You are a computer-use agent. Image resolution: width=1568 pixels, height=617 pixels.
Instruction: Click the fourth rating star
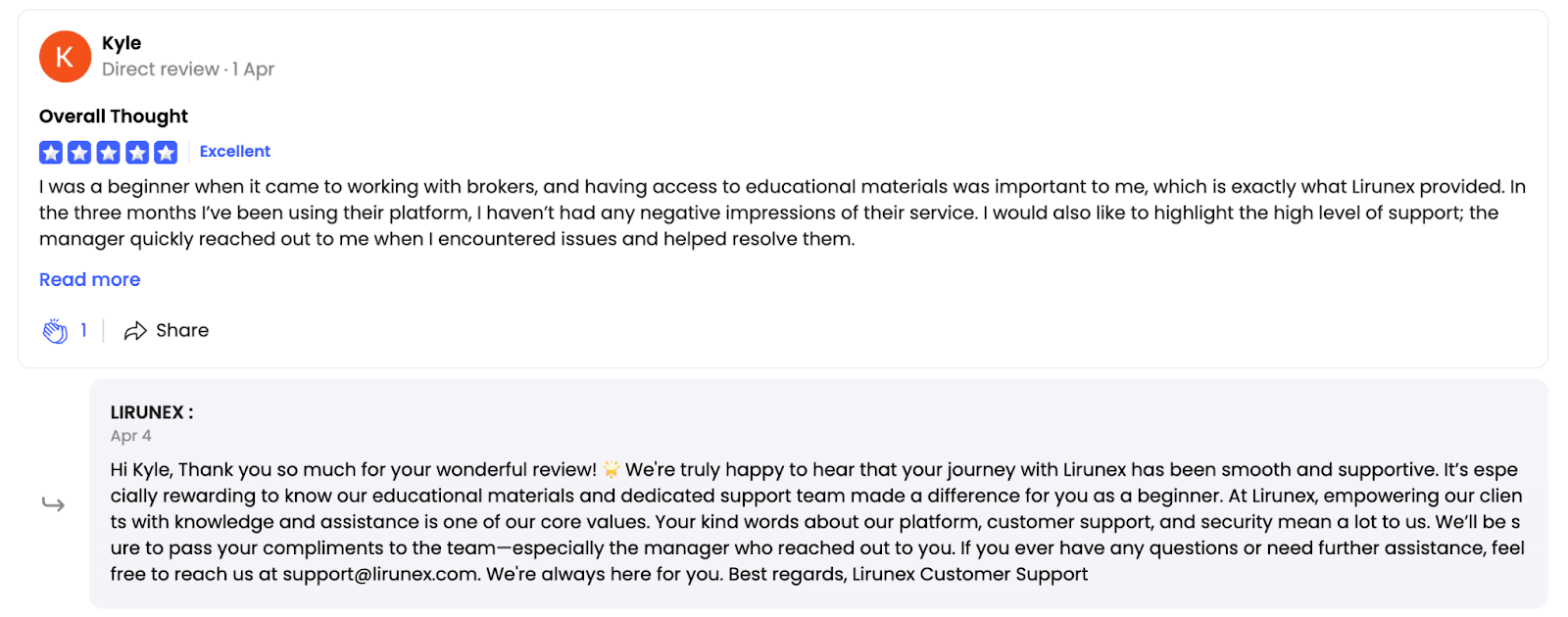click(x=137, y=152)
